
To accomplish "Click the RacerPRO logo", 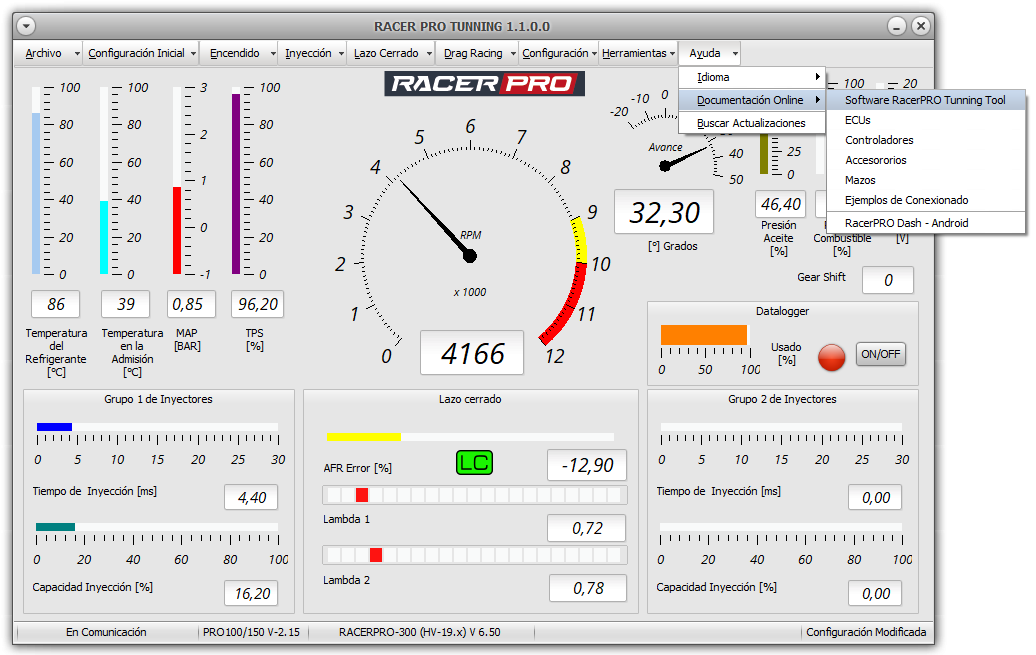I will [x=484, y=84].
